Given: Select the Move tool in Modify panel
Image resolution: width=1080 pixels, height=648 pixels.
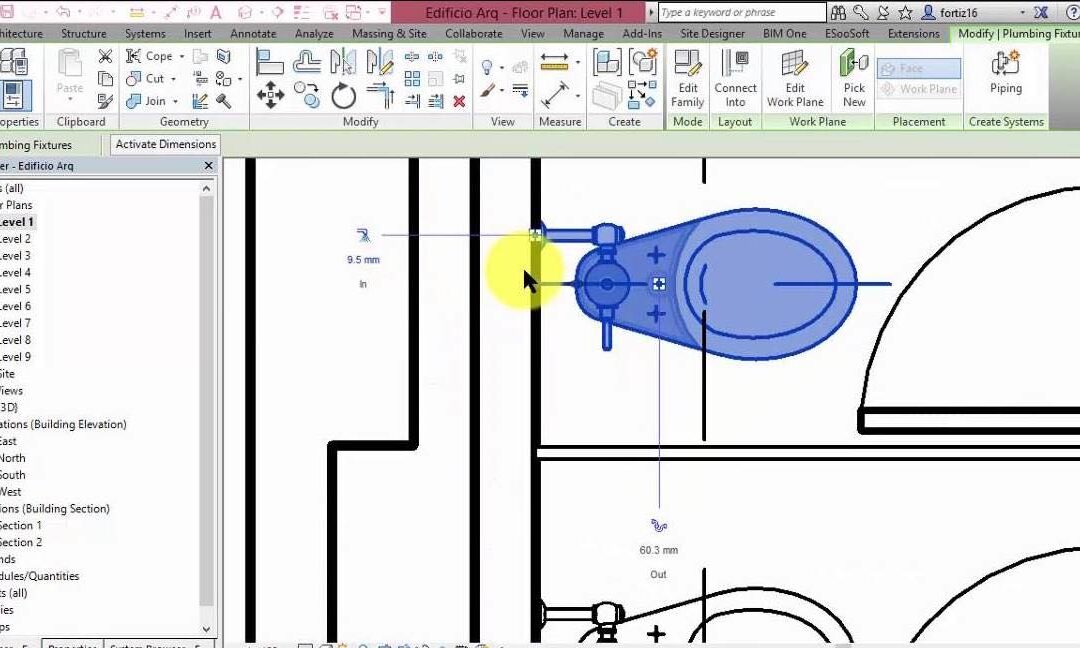Looking at the screenshot, I should tap(270, 94).
